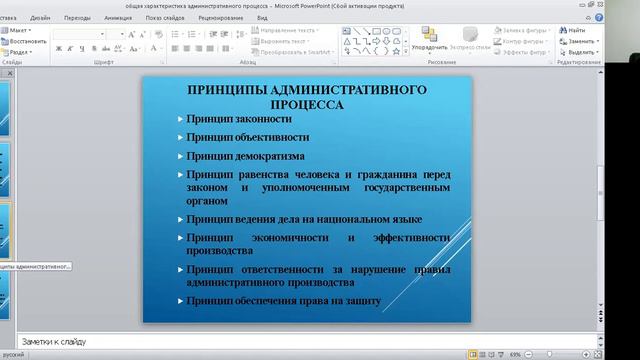Decrease font size with the small A button
Screen dimensions: 640x360
[142, 35]
